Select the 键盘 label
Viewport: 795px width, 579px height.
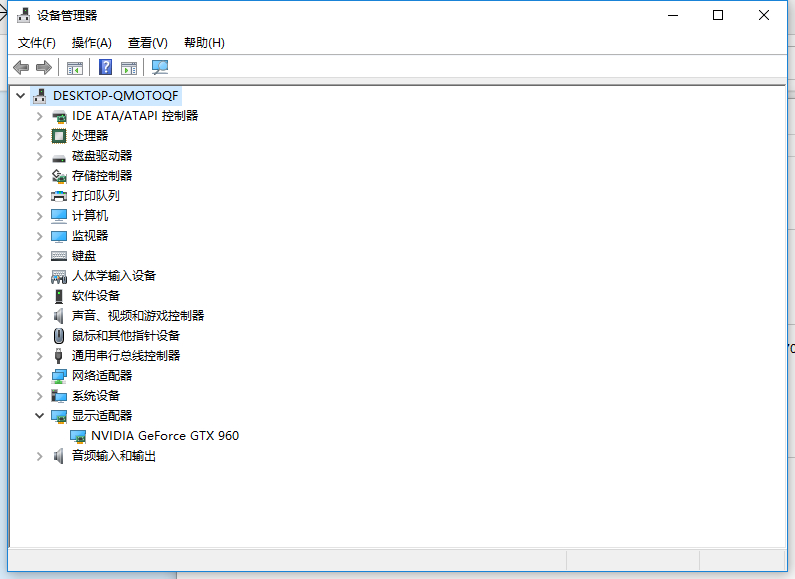(x=84, y=256)
